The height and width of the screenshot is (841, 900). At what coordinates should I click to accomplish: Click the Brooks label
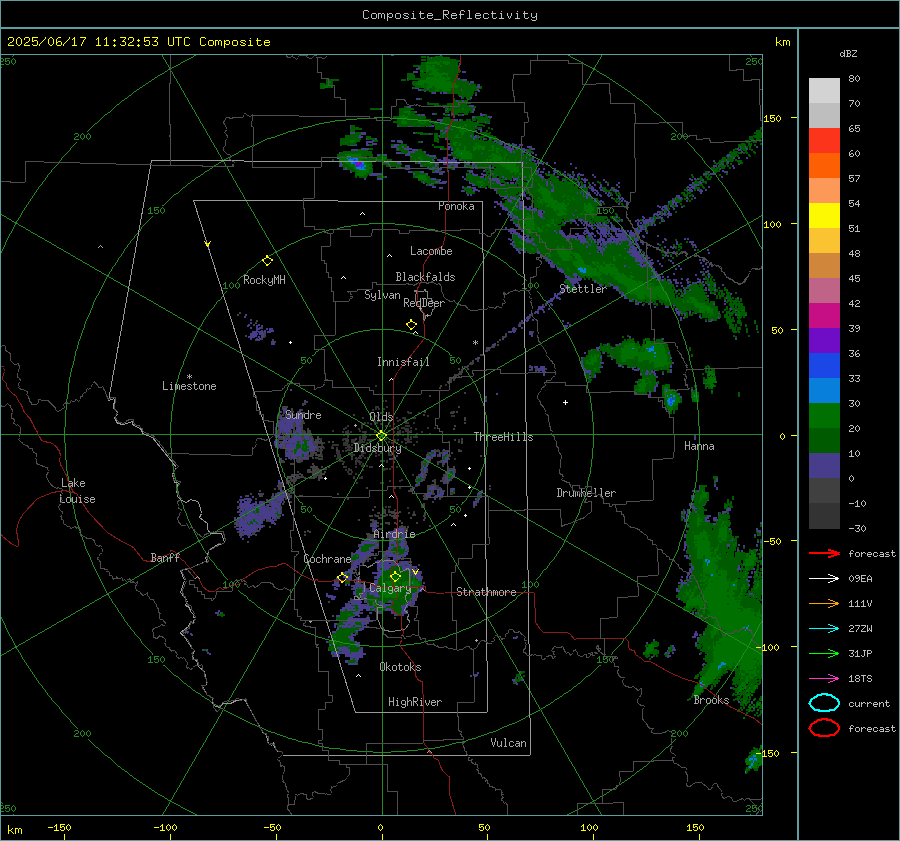711,700
